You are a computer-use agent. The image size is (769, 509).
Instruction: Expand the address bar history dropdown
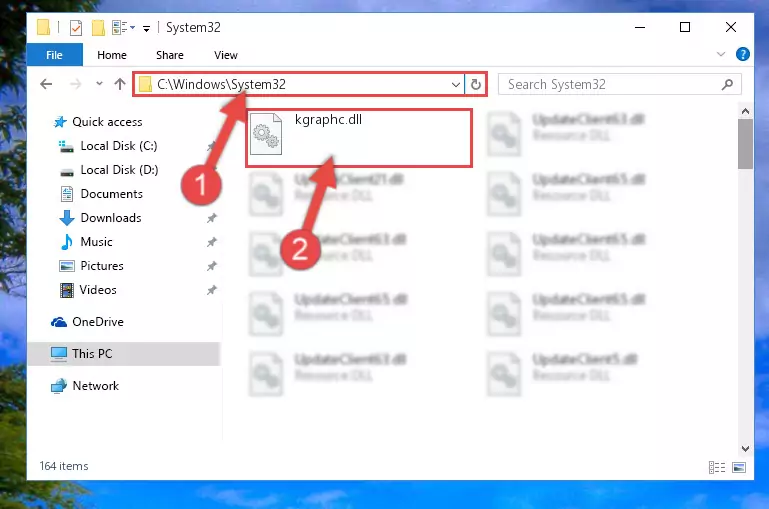pos(456,84)
